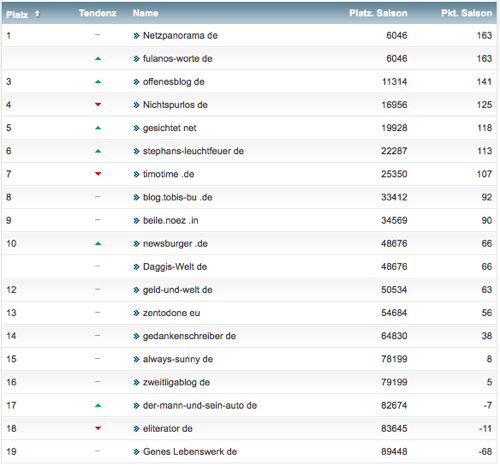Image resolution: width=500 pixels, height=466 pixels.
Task: Sort by the Platz column header
Action: pos(17,14)
